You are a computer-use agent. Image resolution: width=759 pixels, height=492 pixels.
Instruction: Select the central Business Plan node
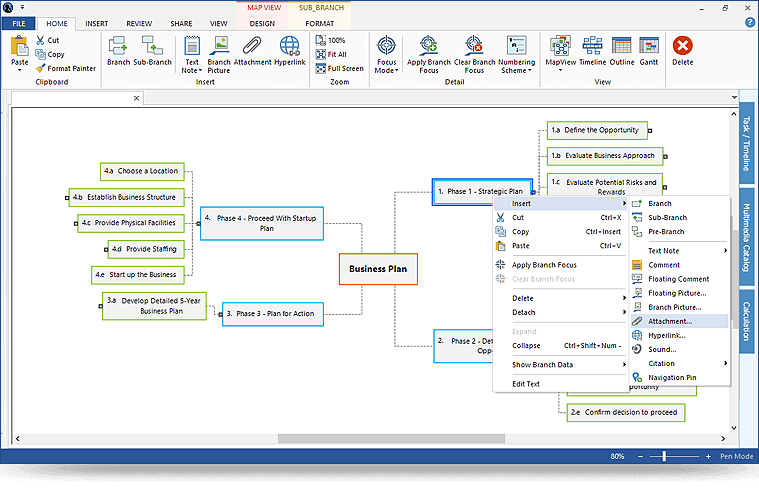point(378,269)
